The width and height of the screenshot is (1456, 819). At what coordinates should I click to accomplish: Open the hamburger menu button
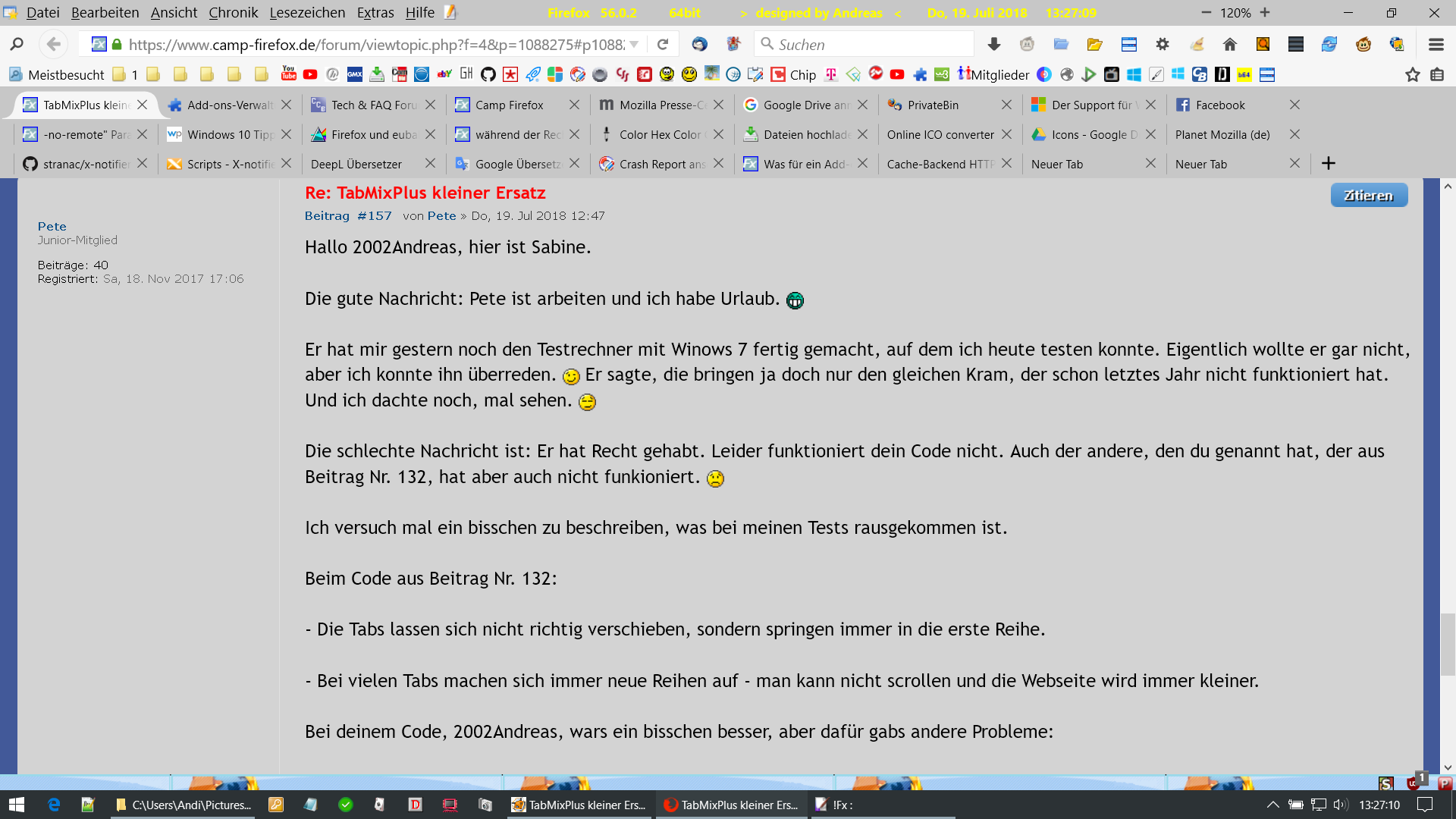click(1436, 45)
